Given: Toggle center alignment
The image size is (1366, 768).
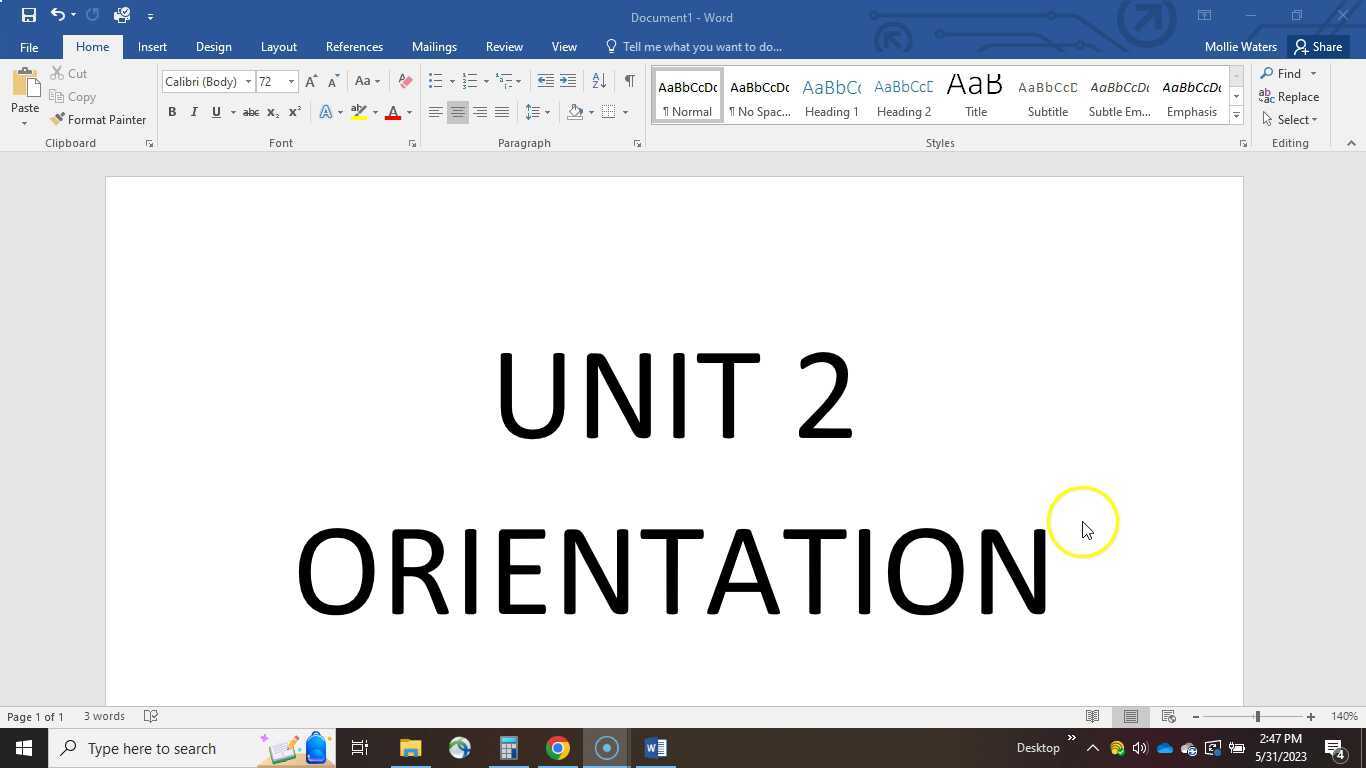Looking at the screenshot, I should 457,112.
